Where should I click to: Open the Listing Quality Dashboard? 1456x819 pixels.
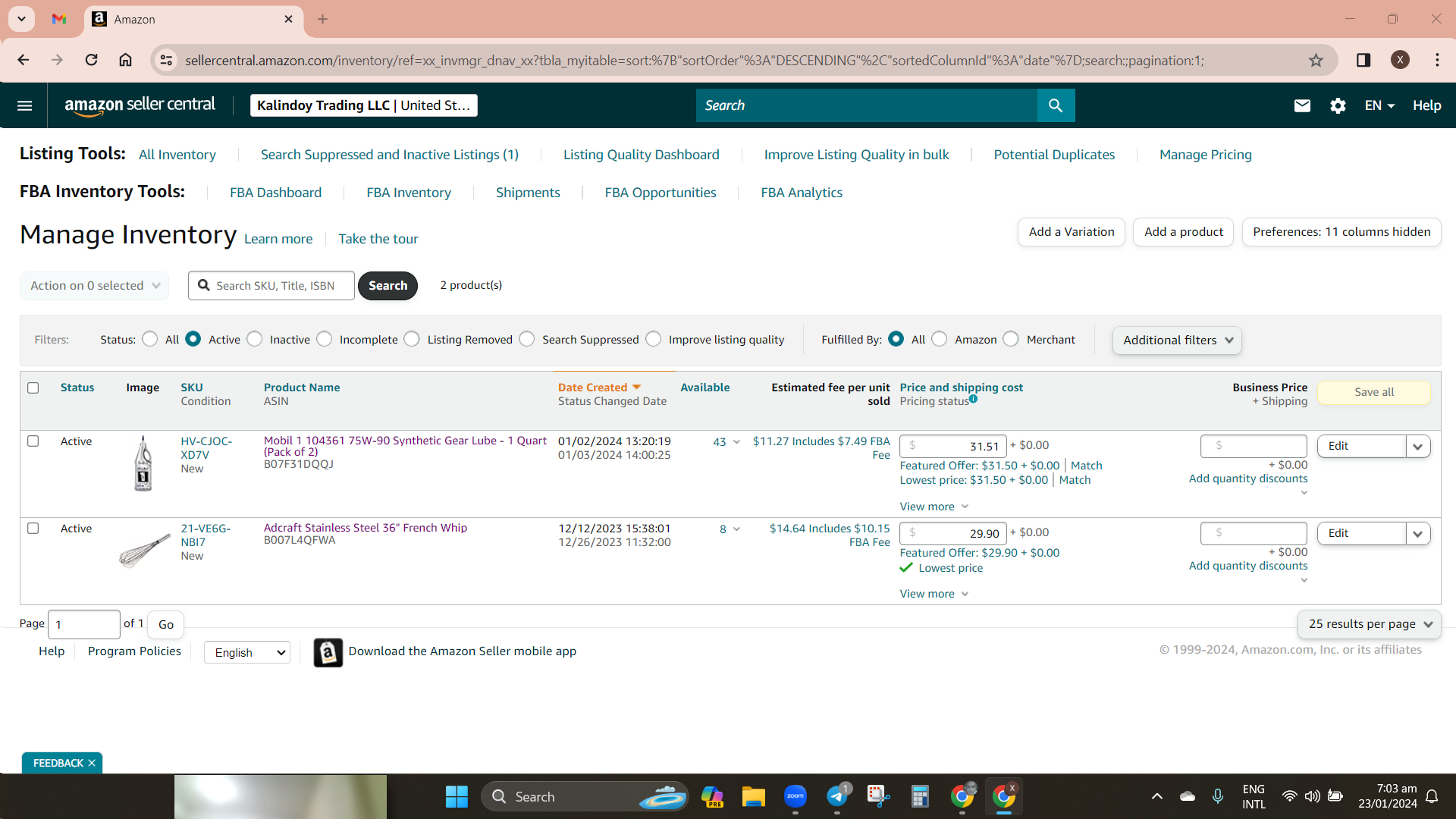tap(642, 155)
